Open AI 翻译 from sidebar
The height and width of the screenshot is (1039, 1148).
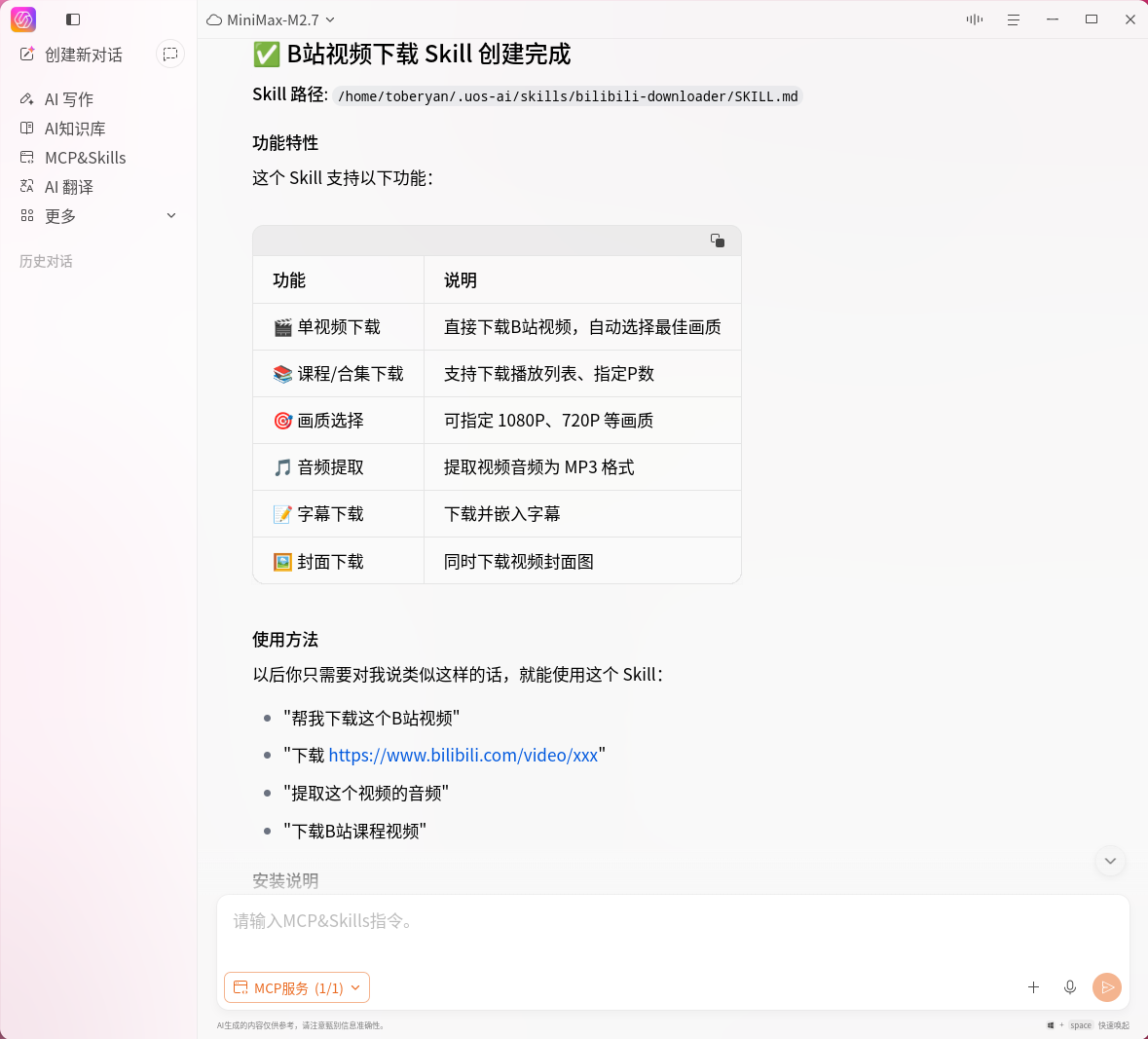pyautogui.click(x=69, y=187)
